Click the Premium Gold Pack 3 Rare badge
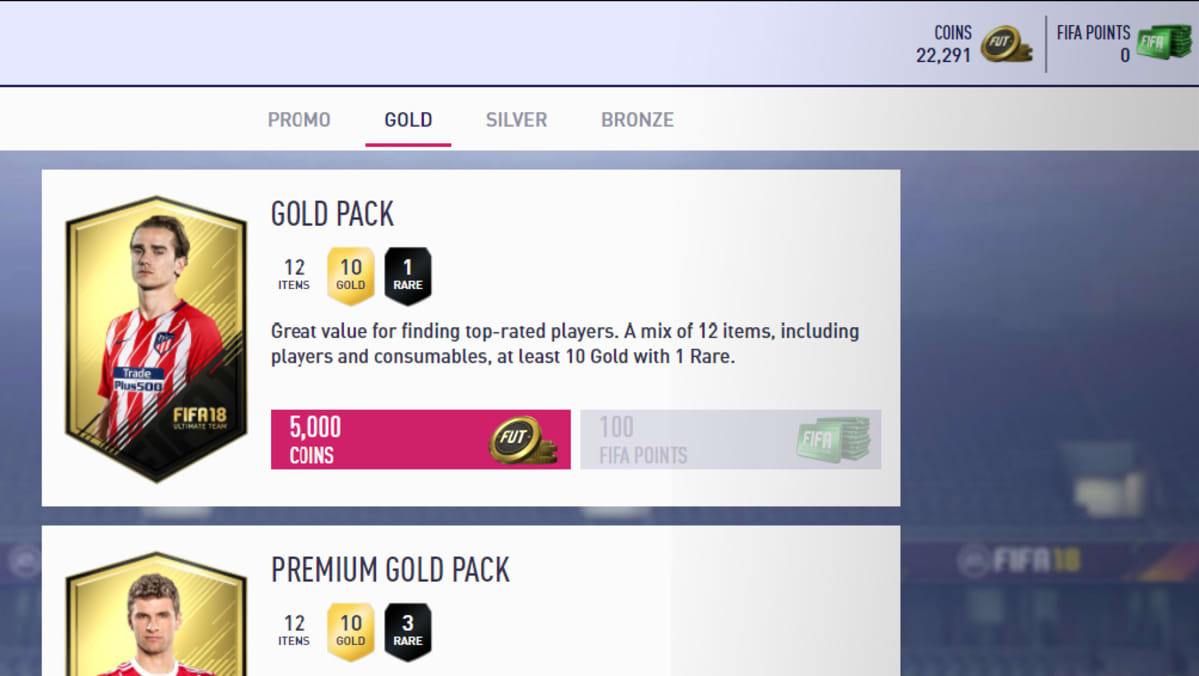Image resolution: width=1199 pixels, height=676 pixels. (x=408, y=632)
